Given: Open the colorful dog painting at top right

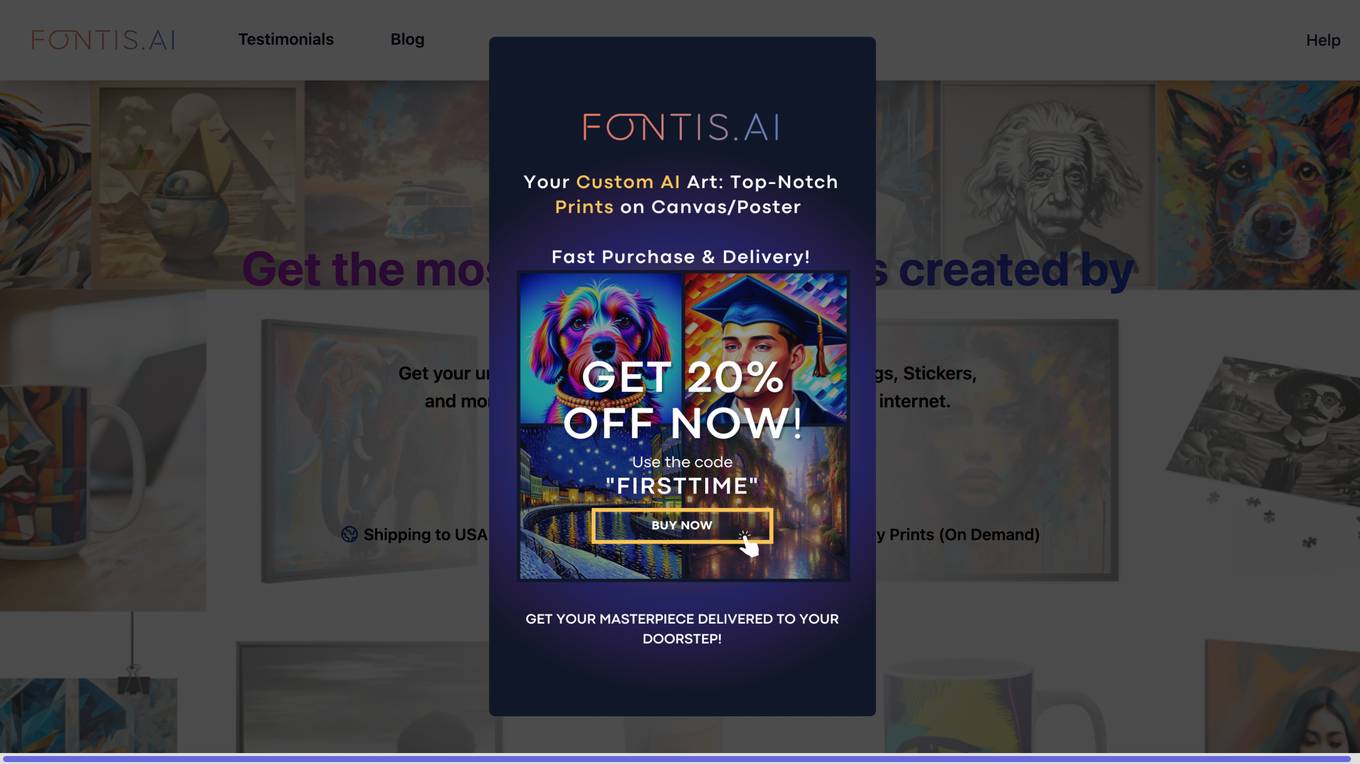Looking at the screenshot, I should point(1258,185).
